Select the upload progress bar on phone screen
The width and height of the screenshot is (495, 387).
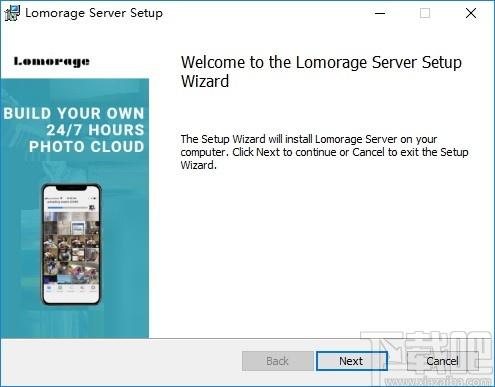pos(68,207)
